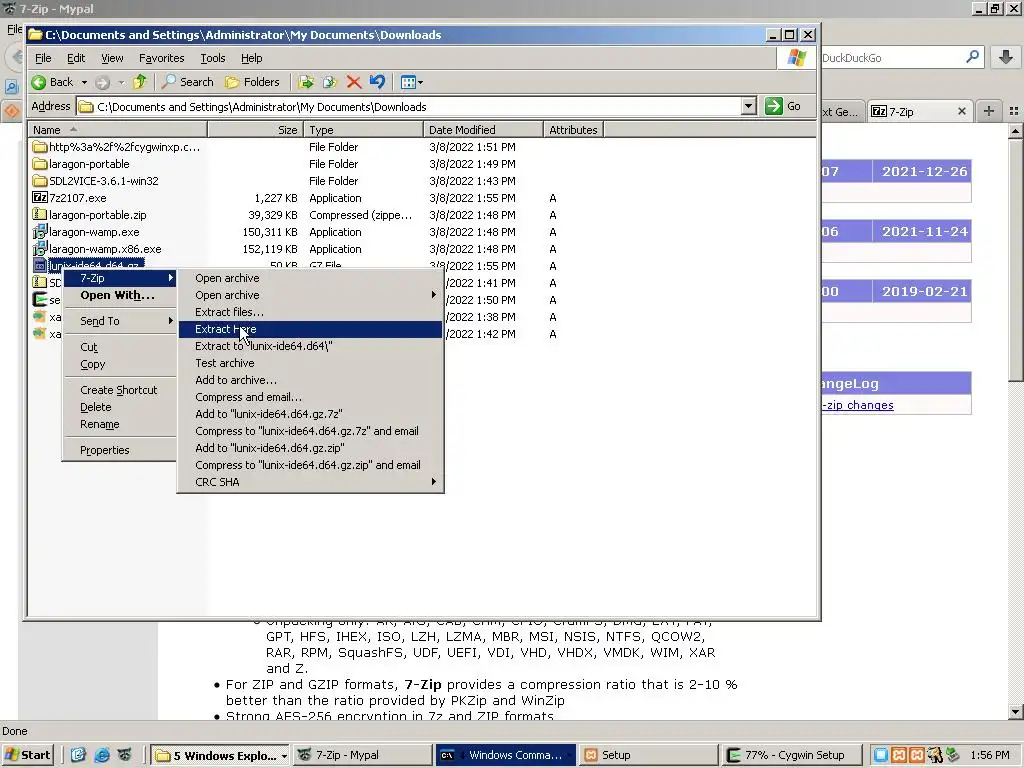Select the 7z2107.exe file icon

pyautogui.click(x=40, y=198)
